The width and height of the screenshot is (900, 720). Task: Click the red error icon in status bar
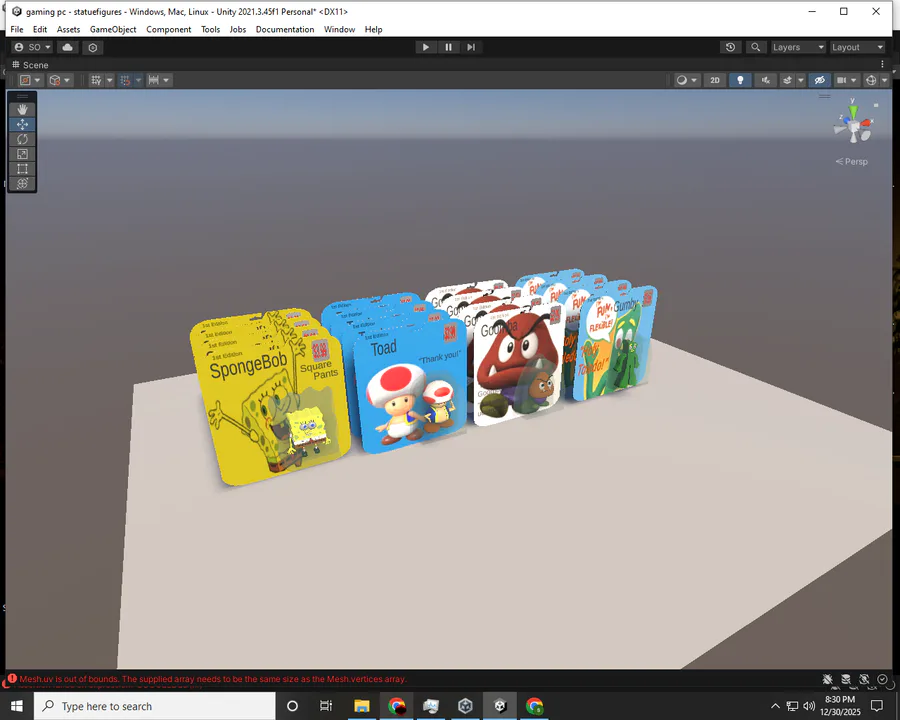coord(12,679)
